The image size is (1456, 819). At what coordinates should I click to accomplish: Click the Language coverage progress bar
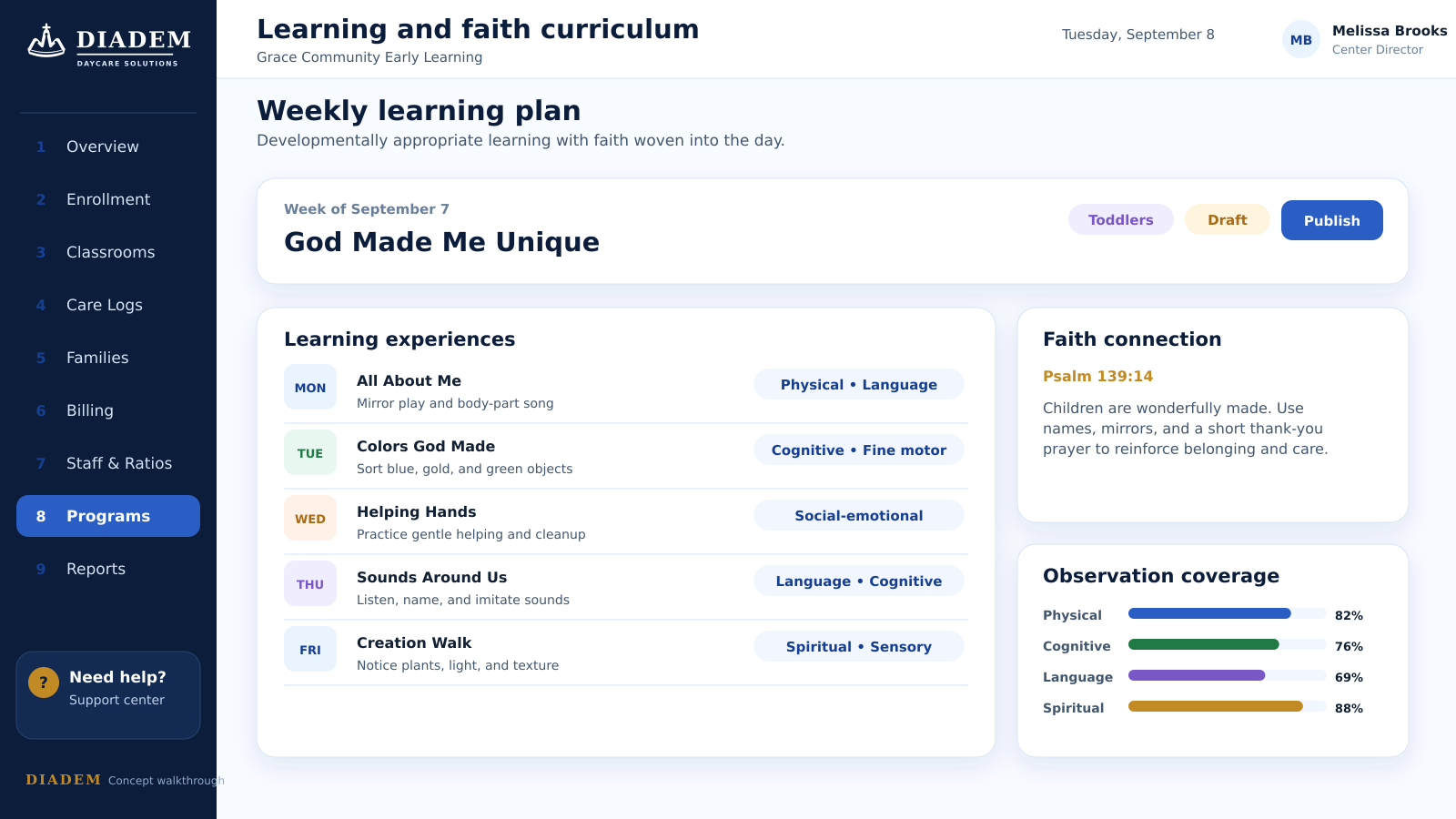click(1228, 675)
